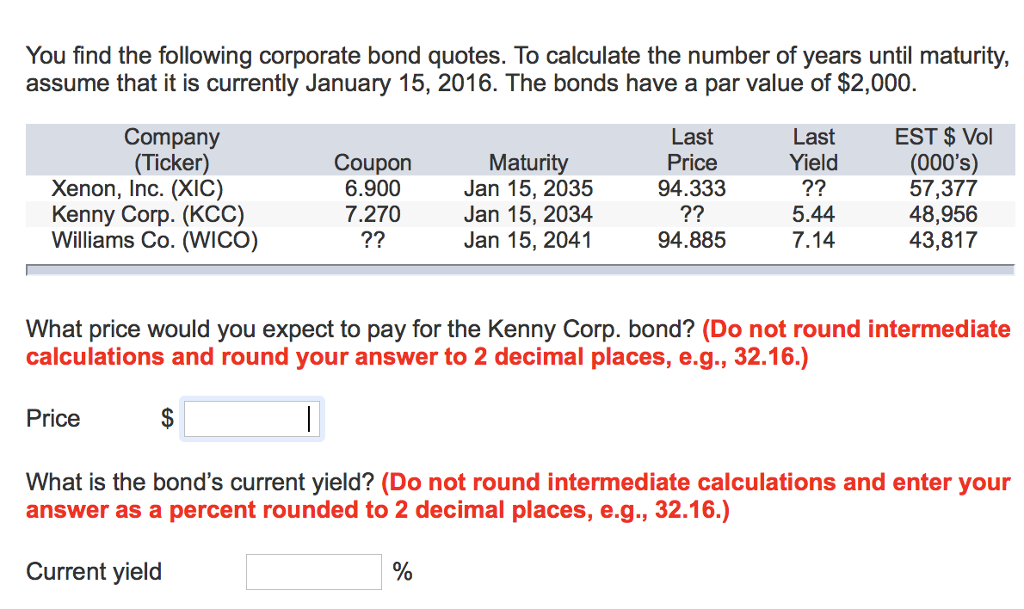The width and height of the screenshot is (1024, 609).
Task: Select the Last Yield column header
Action: tap(813, 150)
